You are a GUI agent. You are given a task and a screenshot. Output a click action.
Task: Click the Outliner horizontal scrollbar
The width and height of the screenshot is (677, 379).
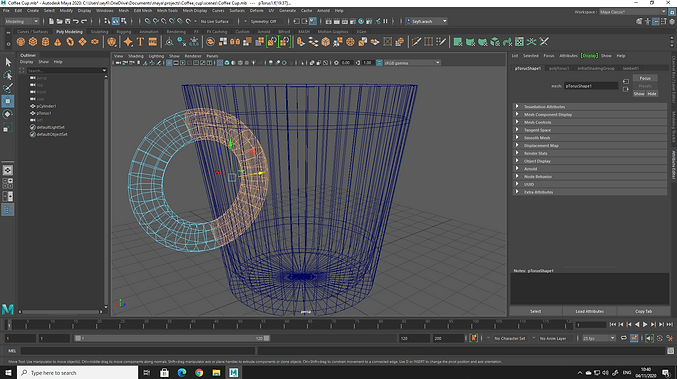click(x=60, y=311)
